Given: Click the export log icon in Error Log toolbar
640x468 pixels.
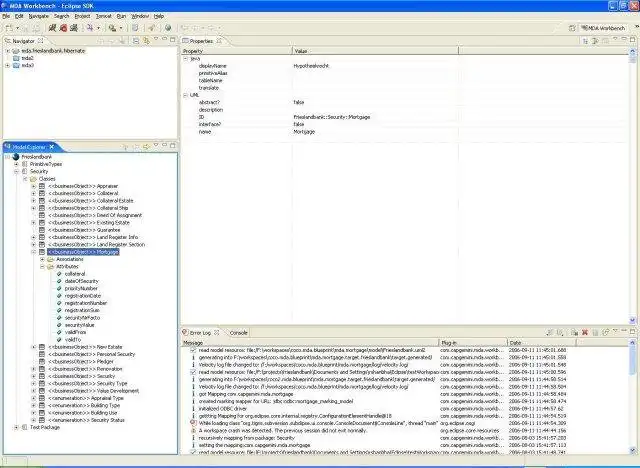Looking at the screenshot, I should (550, 333).
